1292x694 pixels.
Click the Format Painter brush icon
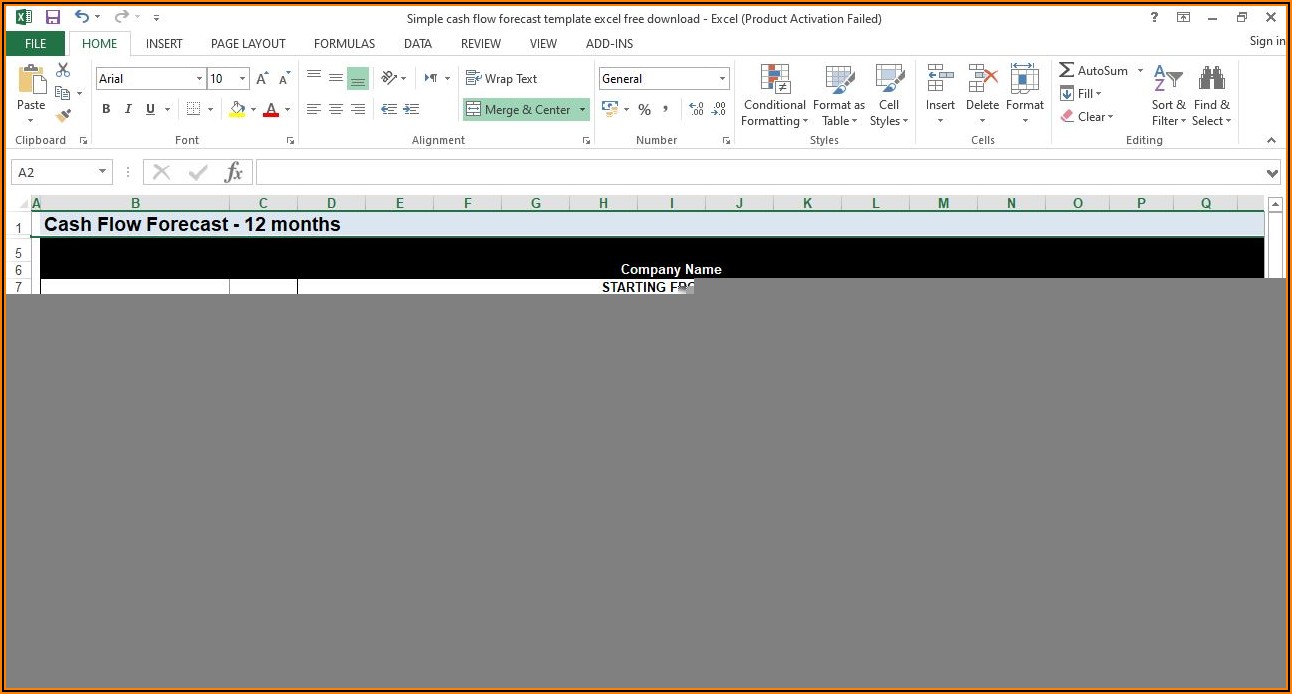[x=63, y=116]
